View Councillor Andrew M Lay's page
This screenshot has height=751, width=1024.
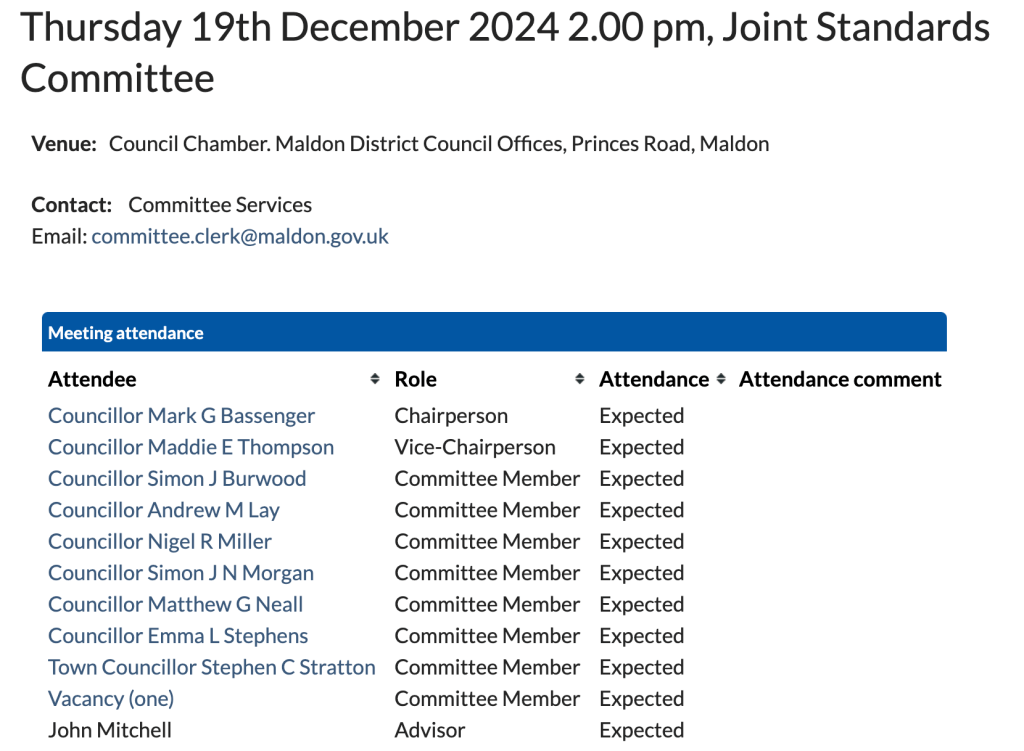tap(164, 510)
